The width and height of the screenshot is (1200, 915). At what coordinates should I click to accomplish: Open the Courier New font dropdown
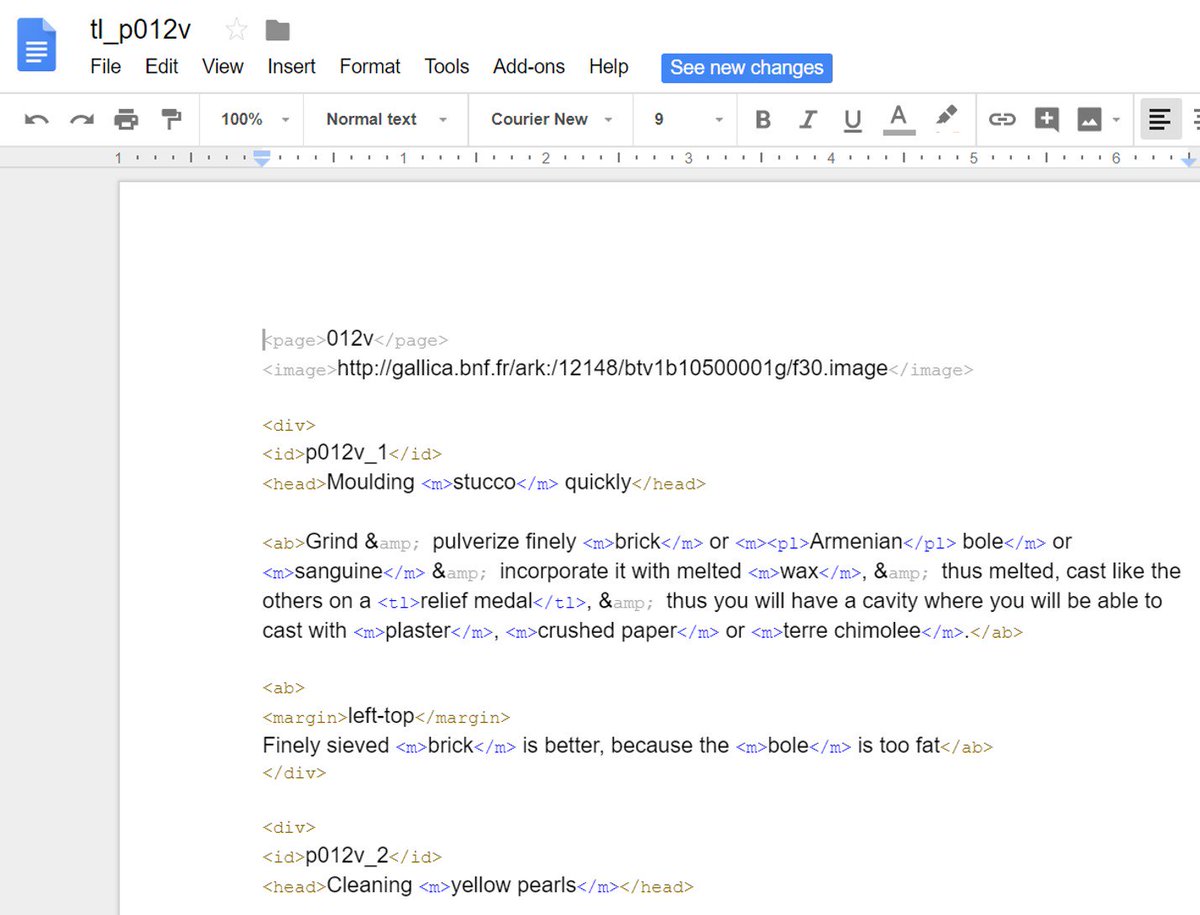(x=552, y=119)
